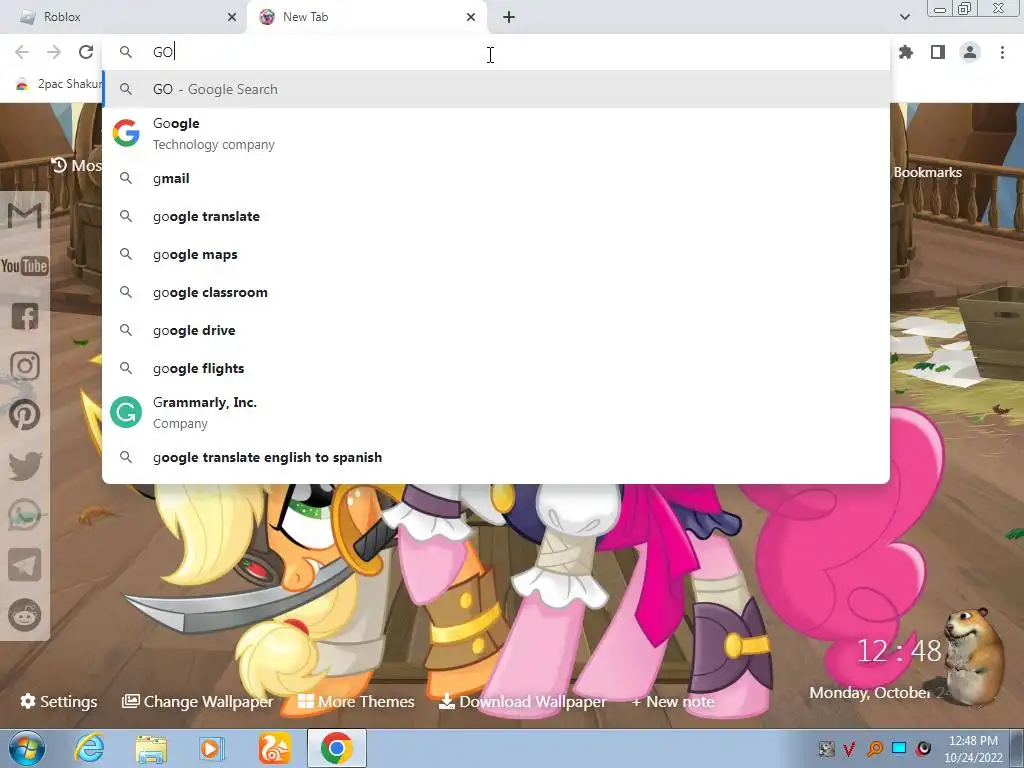Select Grammarly, Inc. suggestion
Screen dimensions: 1024x768
coord(496,412)
